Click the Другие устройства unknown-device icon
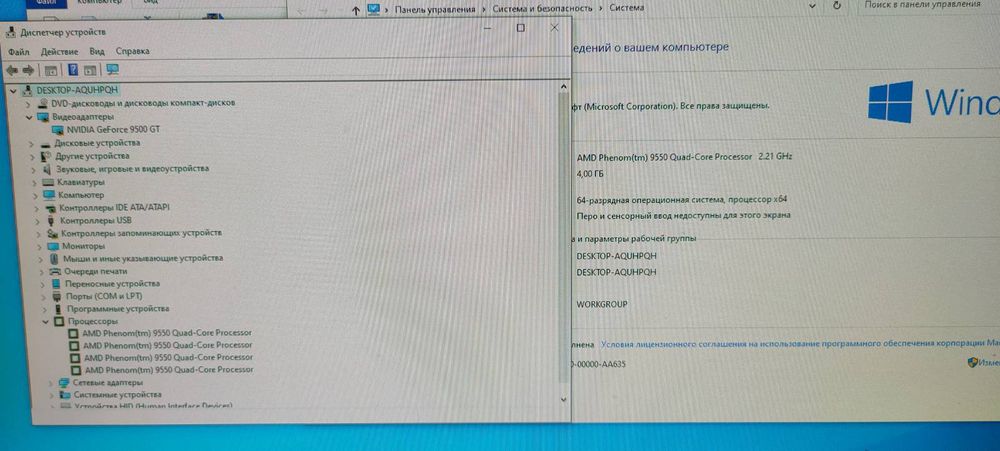 point(45,156)
